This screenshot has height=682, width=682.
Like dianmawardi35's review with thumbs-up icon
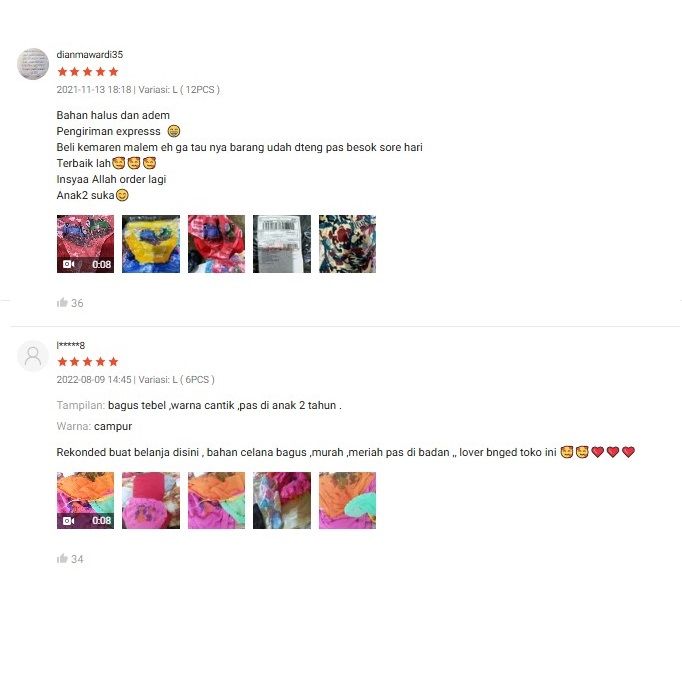click(62, 302)
